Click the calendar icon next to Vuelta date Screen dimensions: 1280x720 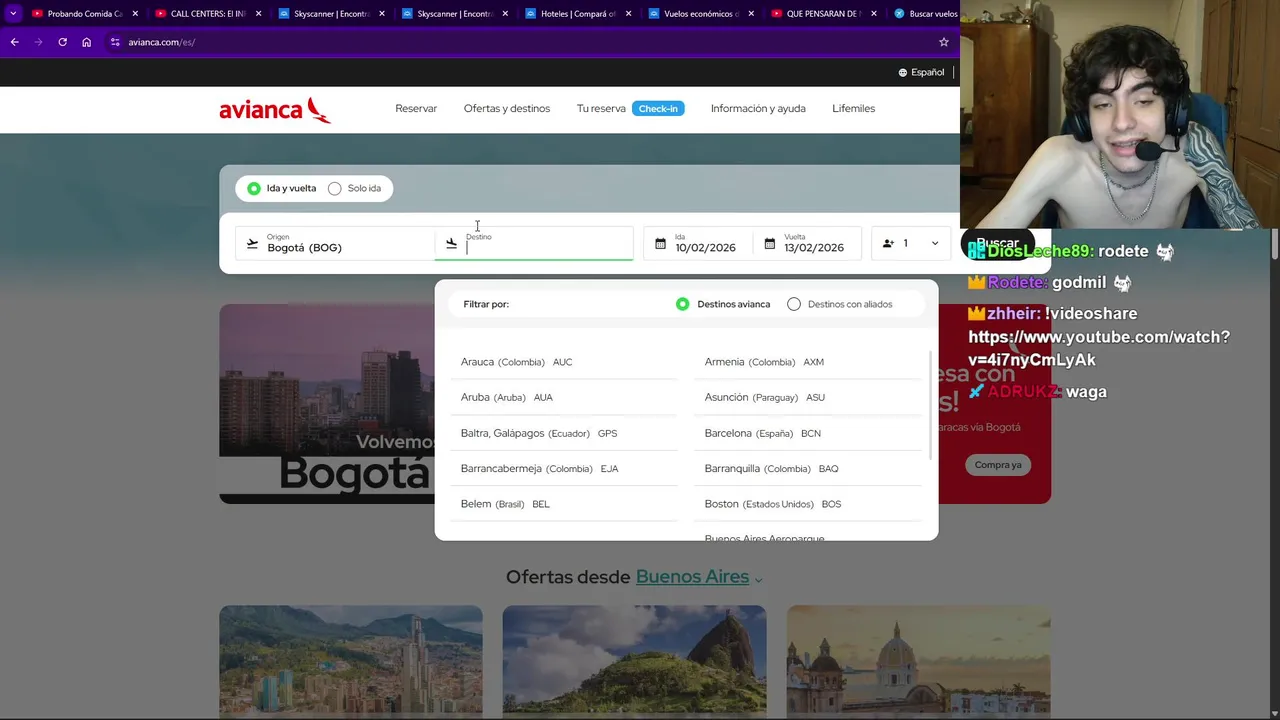[769, 243]
